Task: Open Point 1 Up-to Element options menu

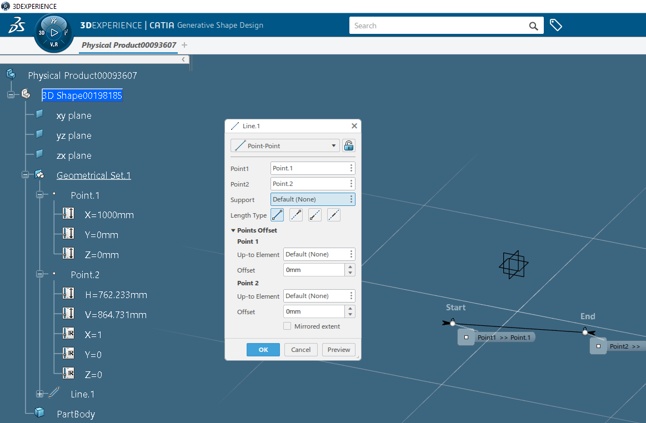Action: 351,254
